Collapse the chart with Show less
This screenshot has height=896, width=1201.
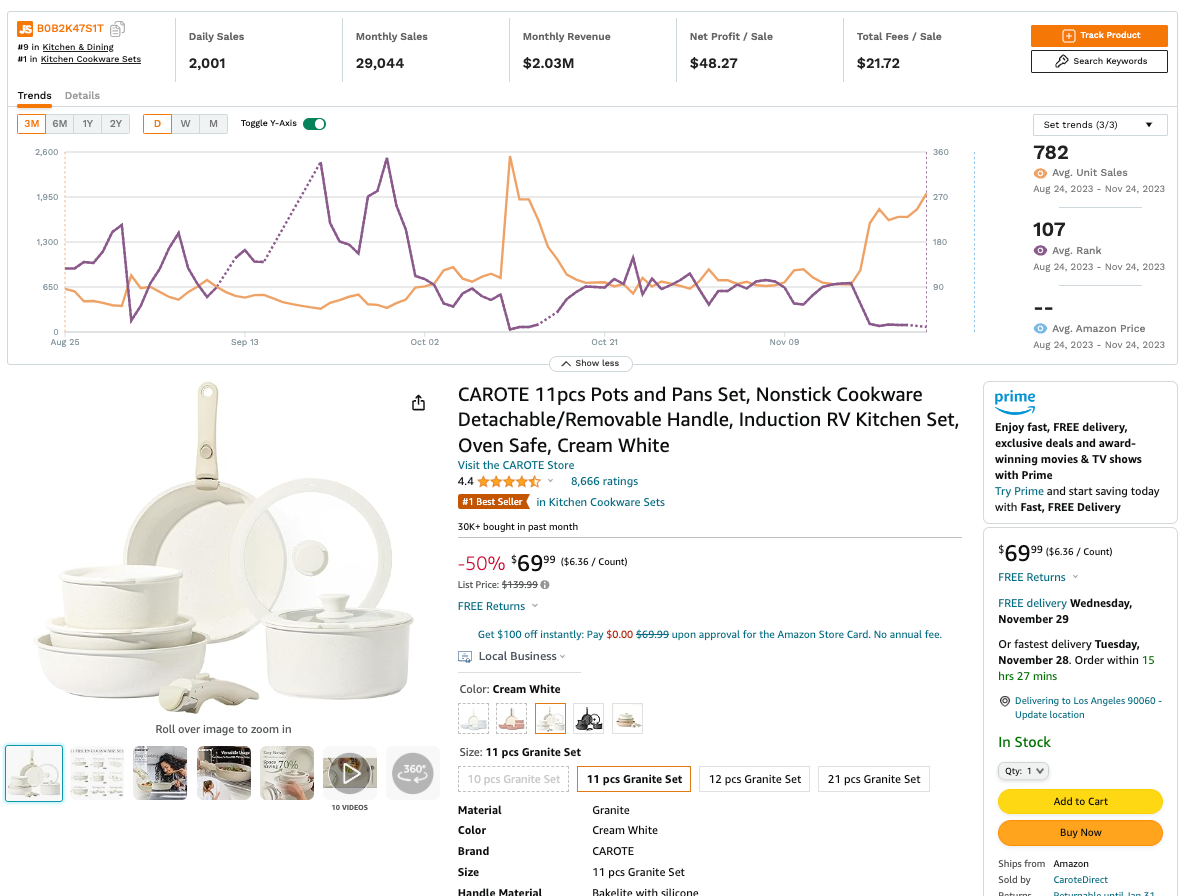591,364
